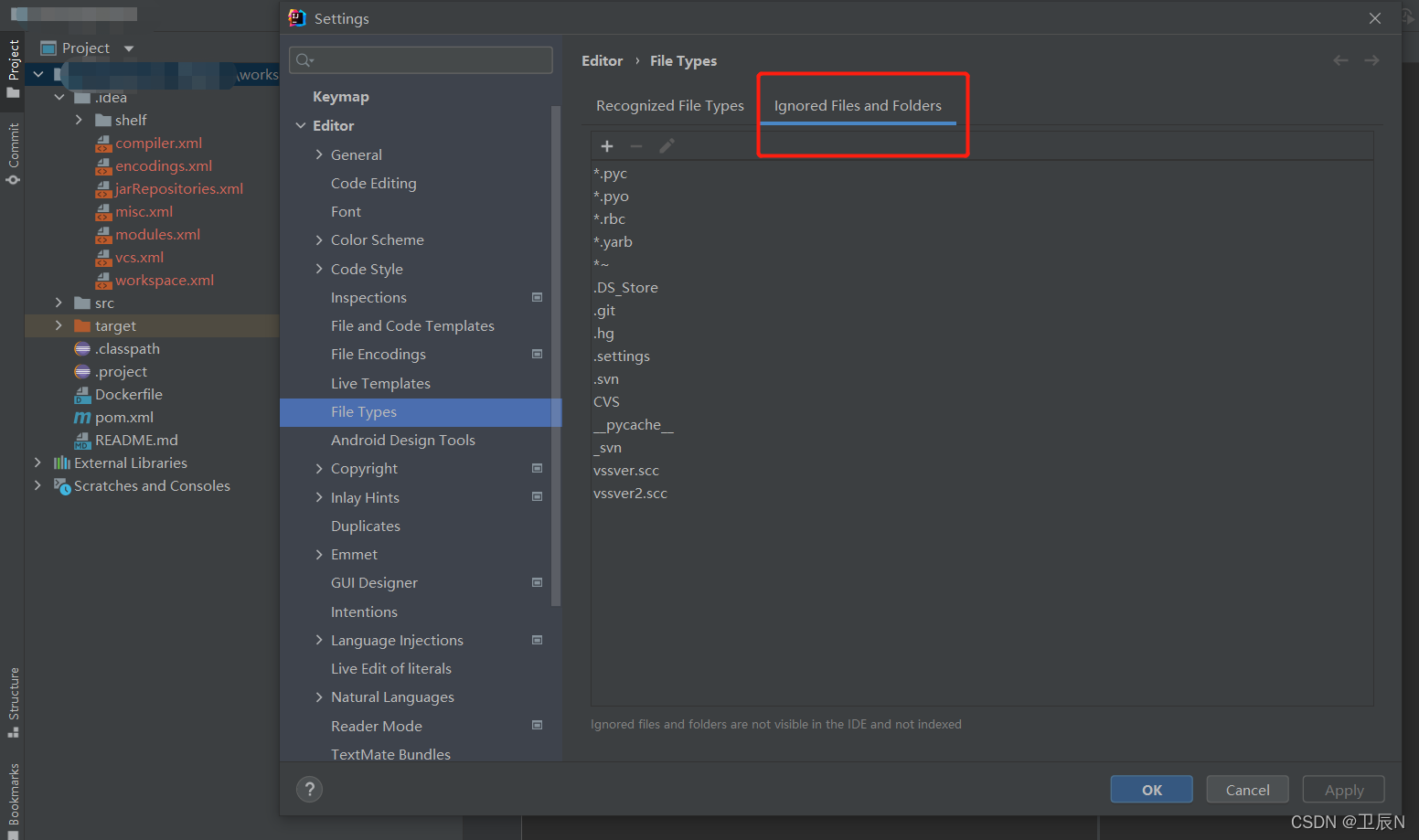Viewport: 1419px width, 840px height.
Task: Click the README.md file icon
Action: coord(82,441)
